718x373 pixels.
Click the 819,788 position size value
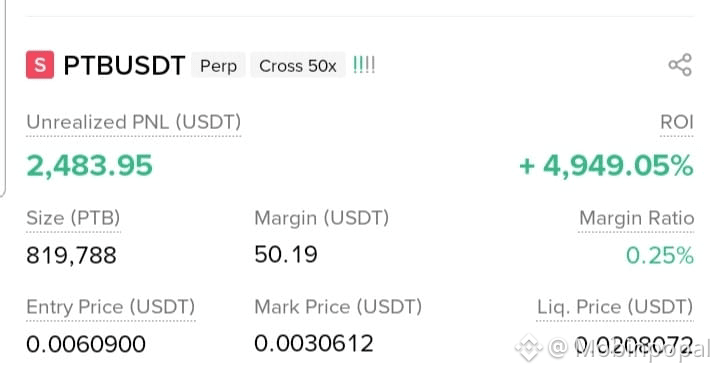[x=71, y=255]
